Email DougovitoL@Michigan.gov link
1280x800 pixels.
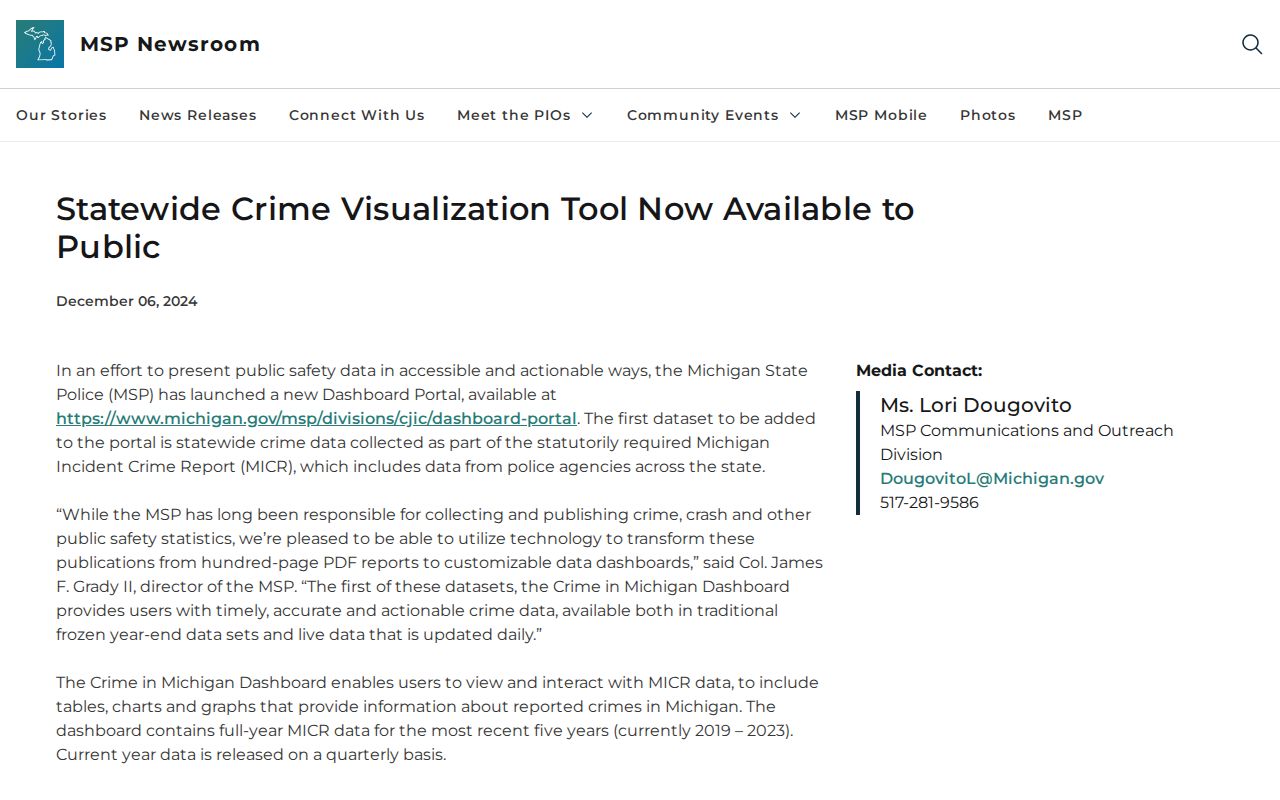point(992,478)
